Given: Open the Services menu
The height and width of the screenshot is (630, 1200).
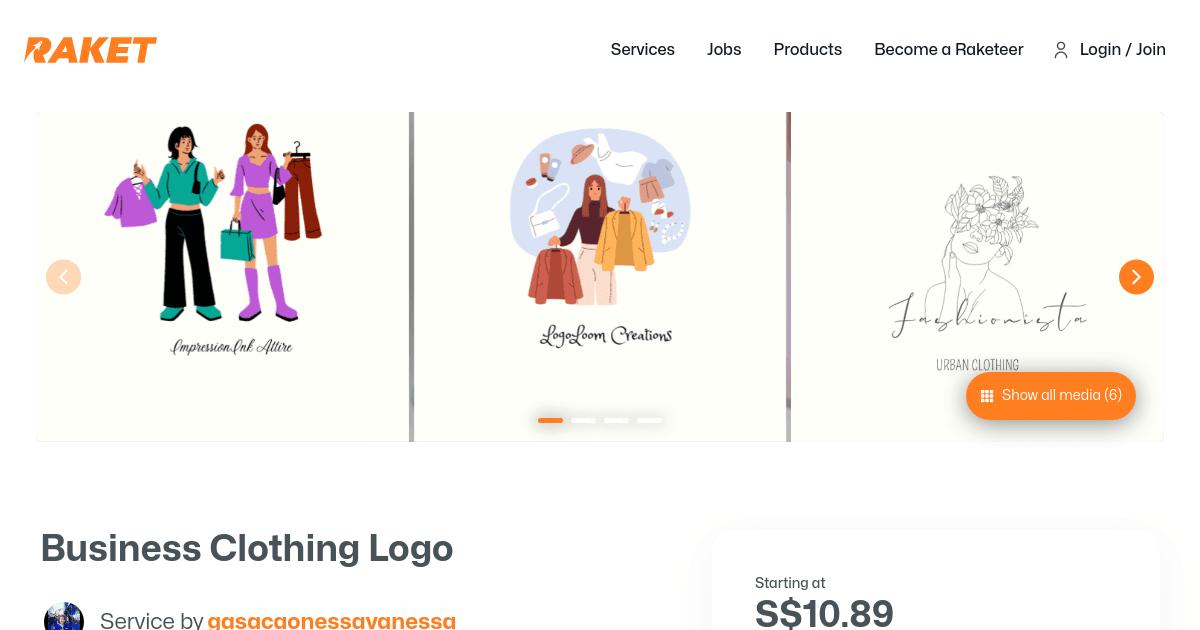Looking at the screenshot, I should pos(642,49).
